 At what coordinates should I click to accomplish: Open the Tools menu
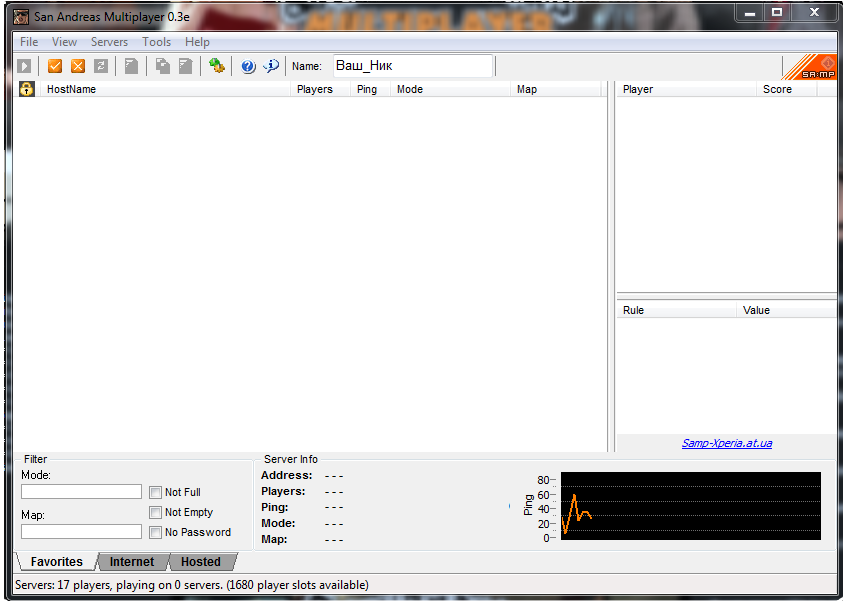[156, 42]
